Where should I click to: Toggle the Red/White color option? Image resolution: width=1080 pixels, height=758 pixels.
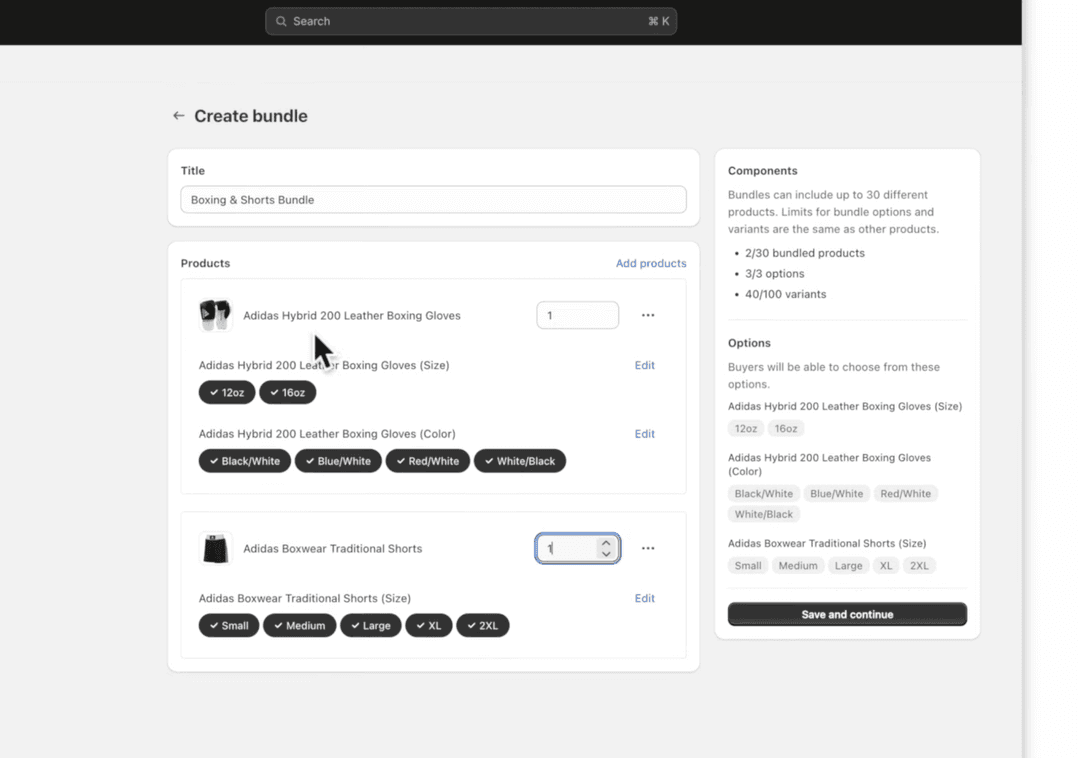click(427, 460)
